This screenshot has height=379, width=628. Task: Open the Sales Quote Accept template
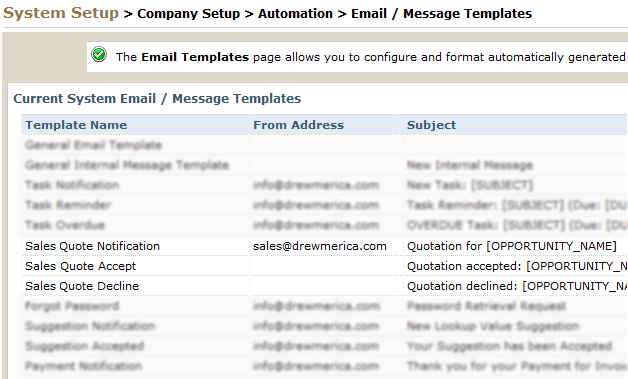81,266
